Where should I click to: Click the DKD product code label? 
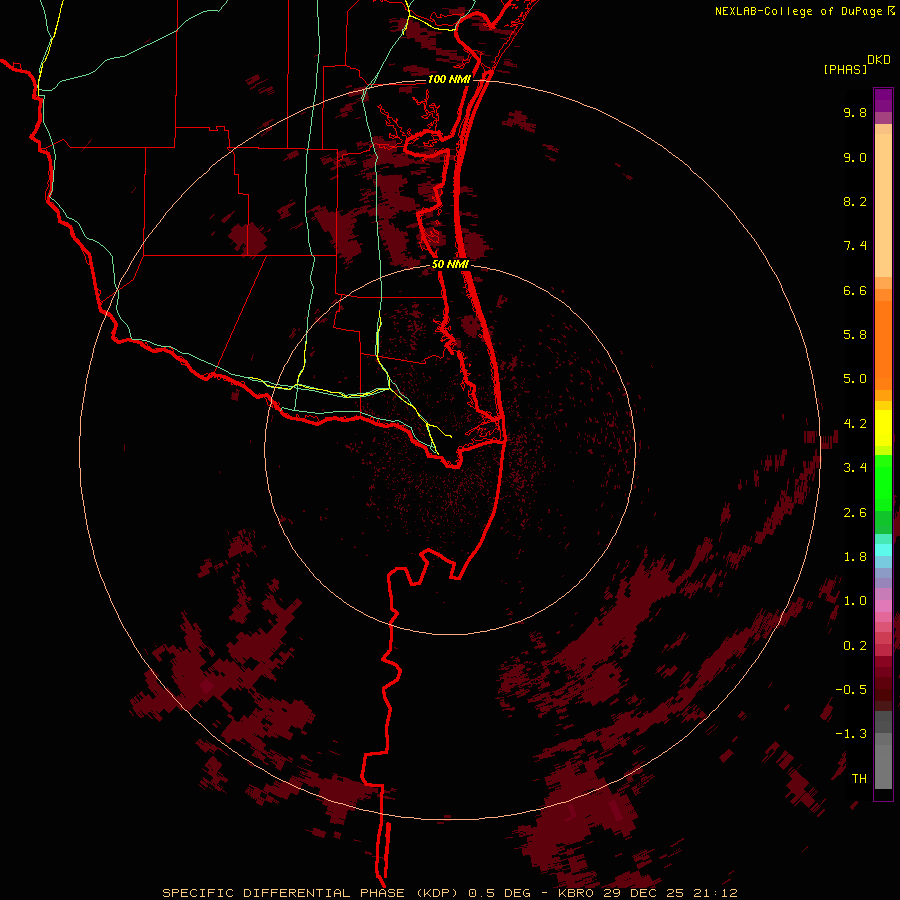pyautogui.click(x=879, y=59)
